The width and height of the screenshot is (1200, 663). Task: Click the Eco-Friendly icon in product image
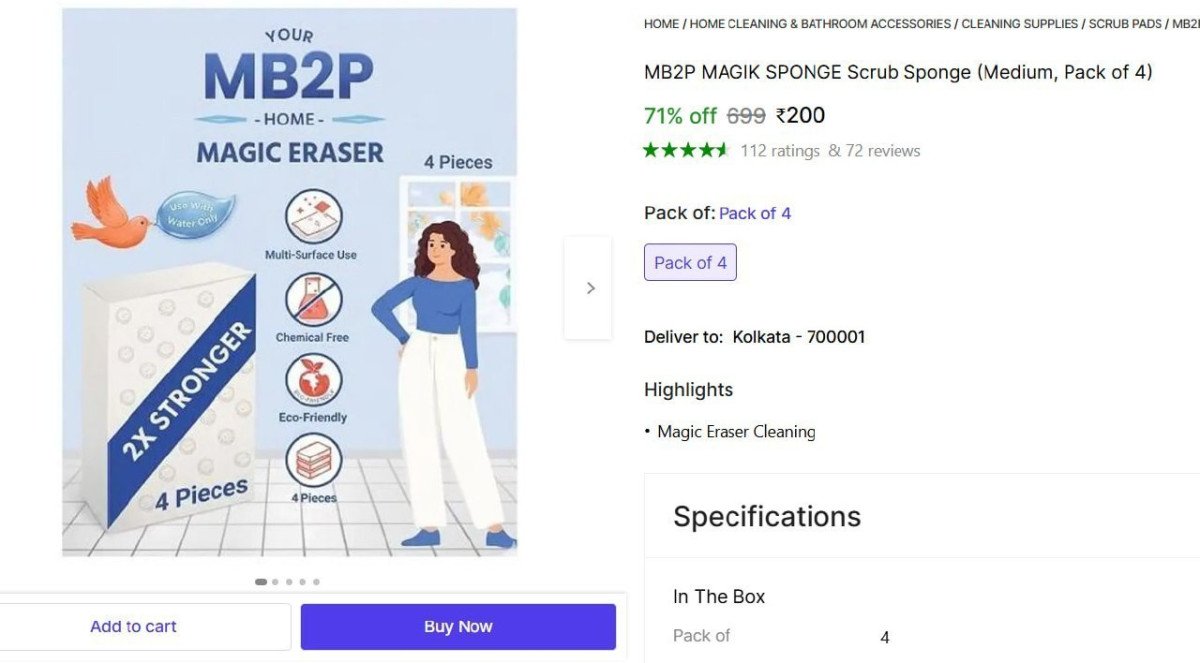(314, 381)
